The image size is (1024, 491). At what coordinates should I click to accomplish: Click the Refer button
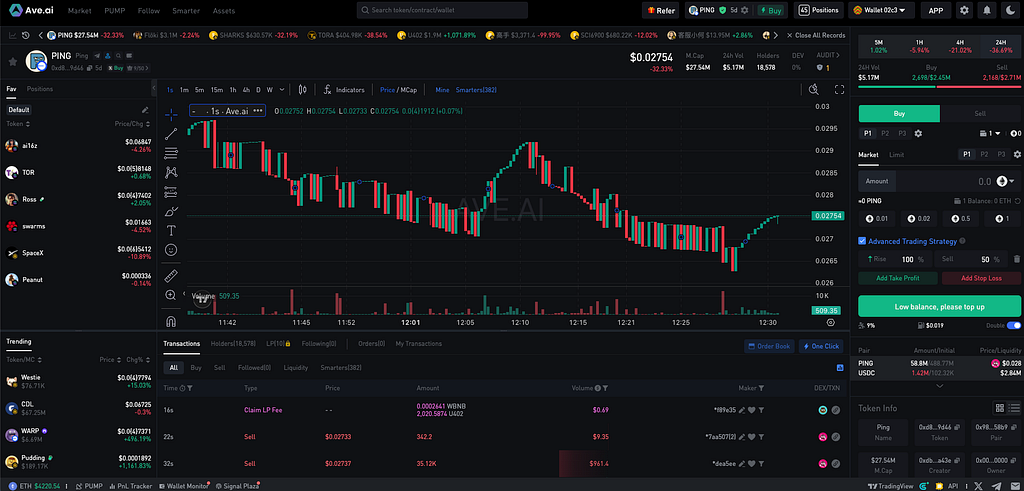(x=661, y=10)
